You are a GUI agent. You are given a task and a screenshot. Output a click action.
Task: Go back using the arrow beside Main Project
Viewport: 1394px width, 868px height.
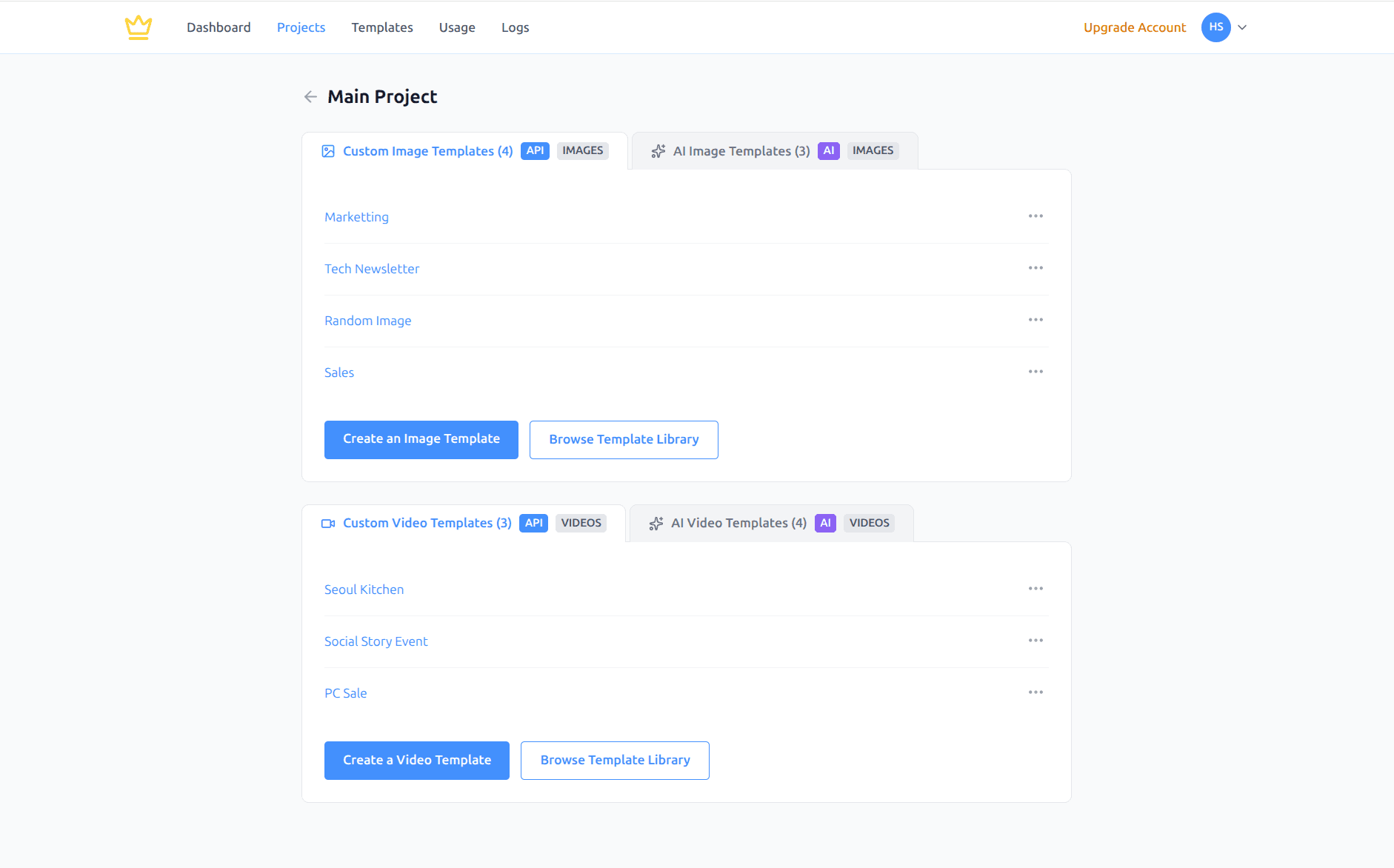[x=310, y=97]
